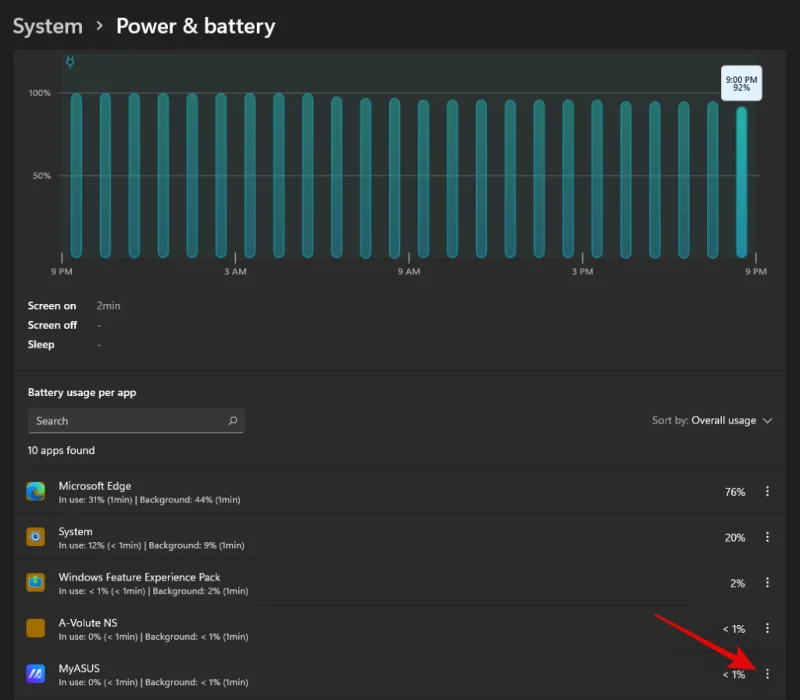Open more options for Microsoft Edge
Image resolution: width=800 pixels, height=700 pixels.
tap(768, 491)
